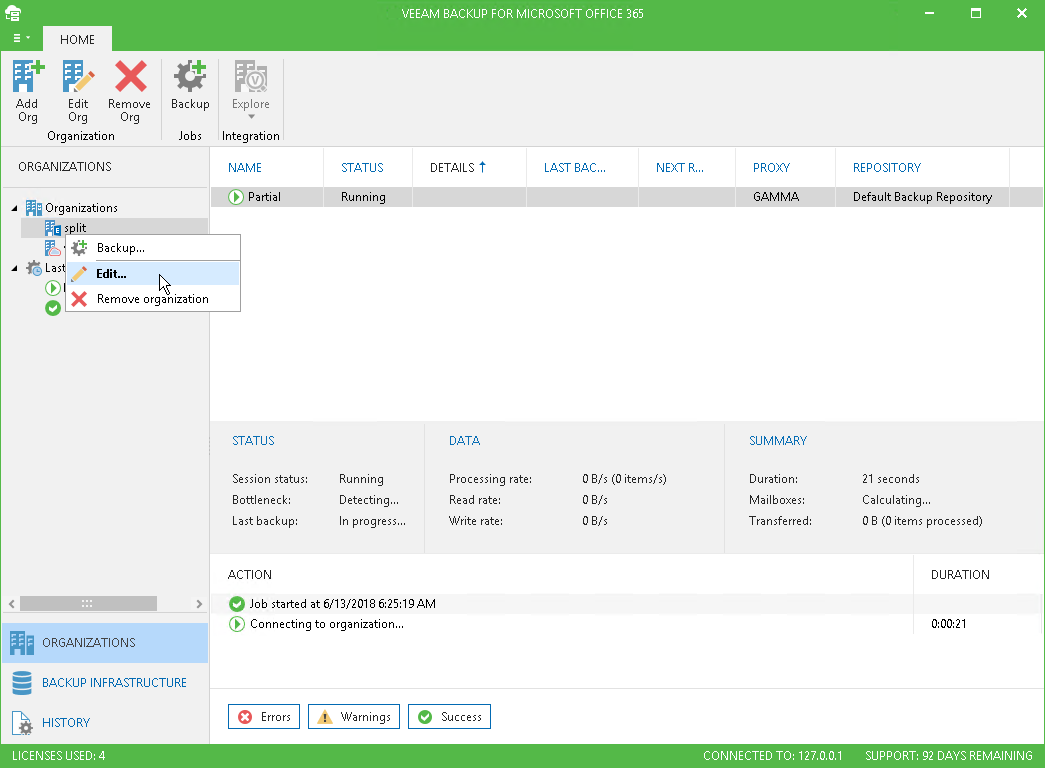Click the tree scrollbar right arrow
Image resolution: width=1045 pixels, height=768 pixels.
point(199,604)
